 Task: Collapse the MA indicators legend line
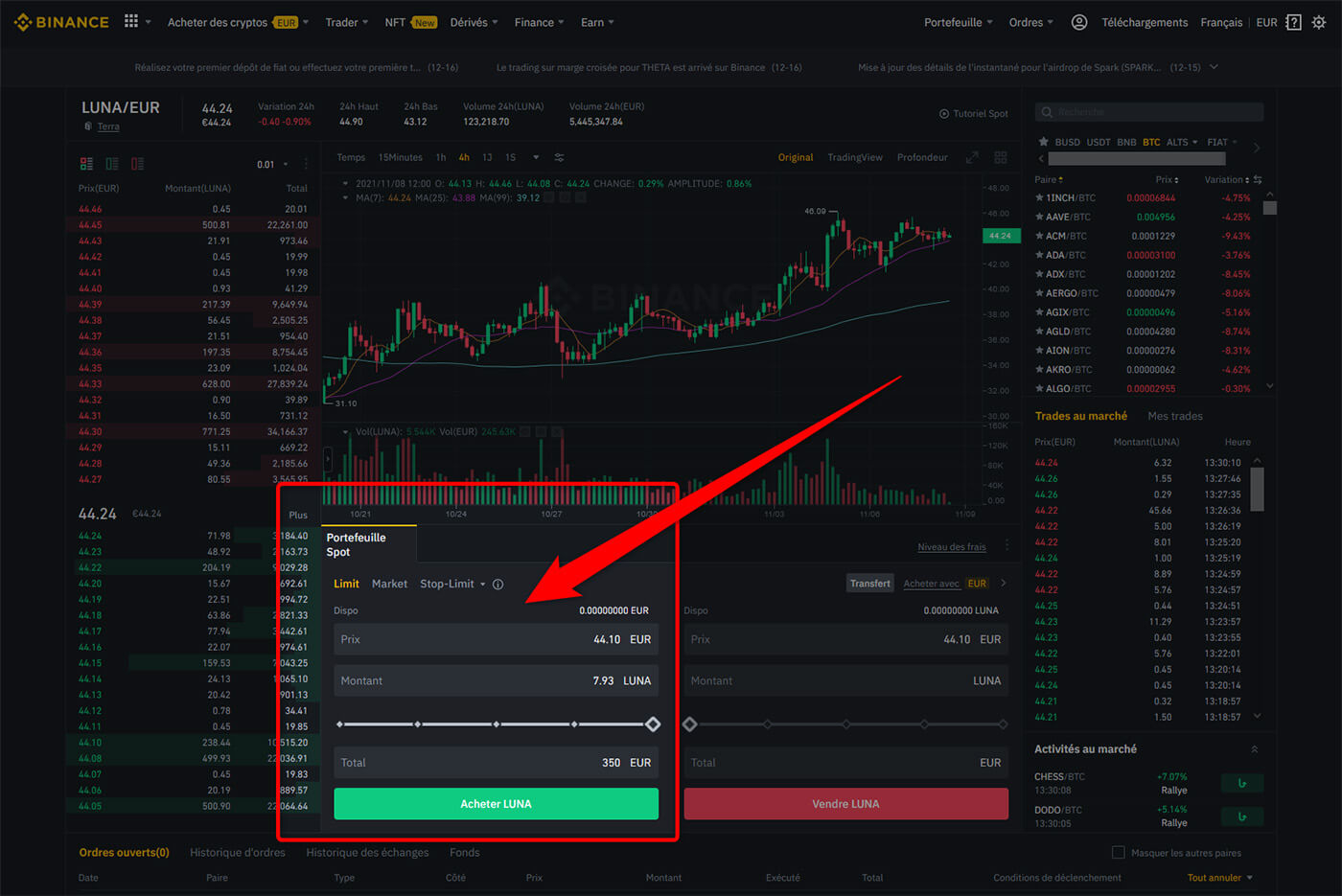[x=345, y=197]
